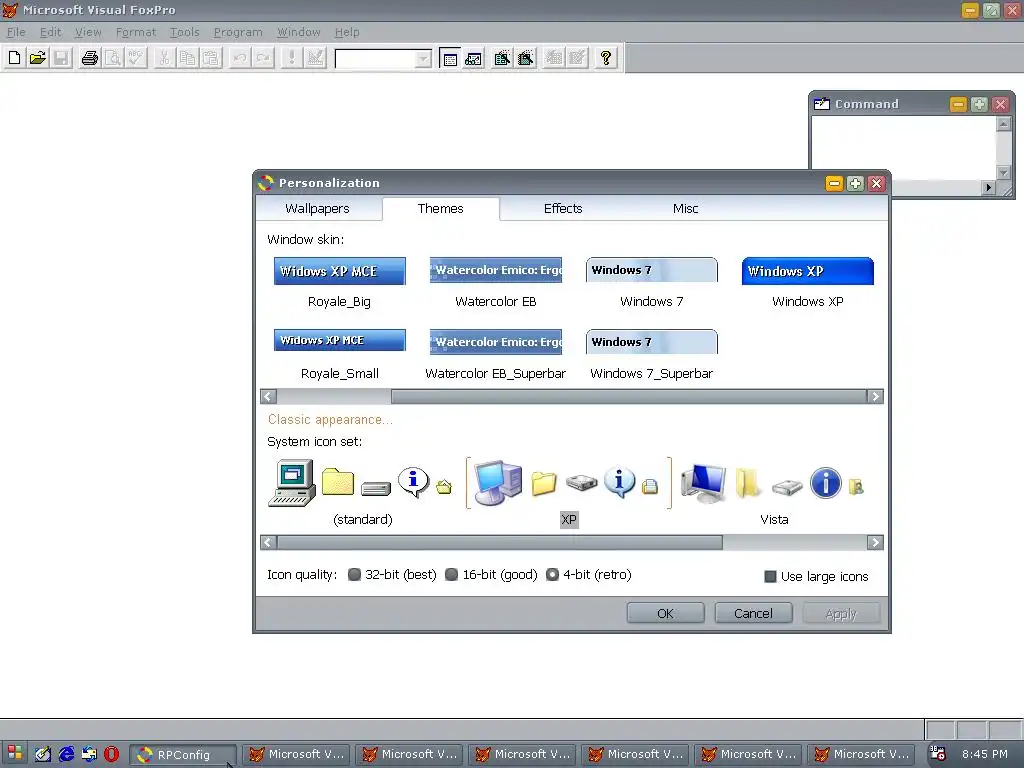Select the Vista system icon set
The width and height of the screenshot is (1024, 768).
click(774, 493)
